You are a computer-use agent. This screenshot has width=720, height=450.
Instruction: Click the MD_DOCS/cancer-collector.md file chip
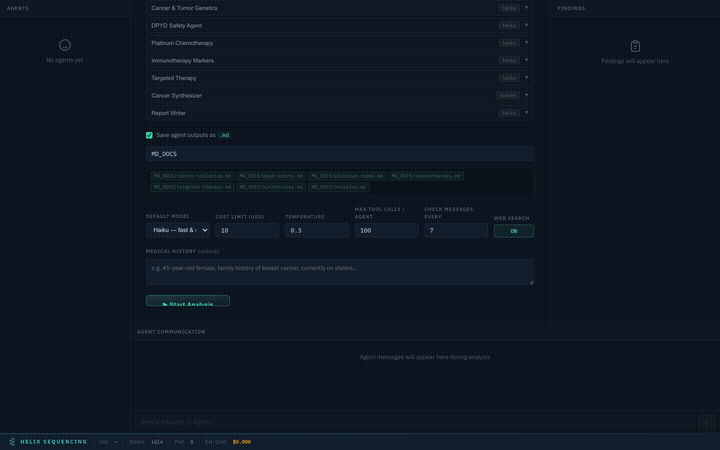[x=192, y=176]
